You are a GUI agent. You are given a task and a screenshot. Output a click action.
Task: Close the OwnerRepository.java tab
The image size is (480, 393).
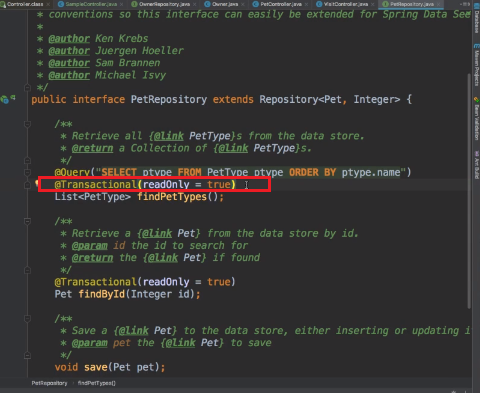tap(195, 4)
